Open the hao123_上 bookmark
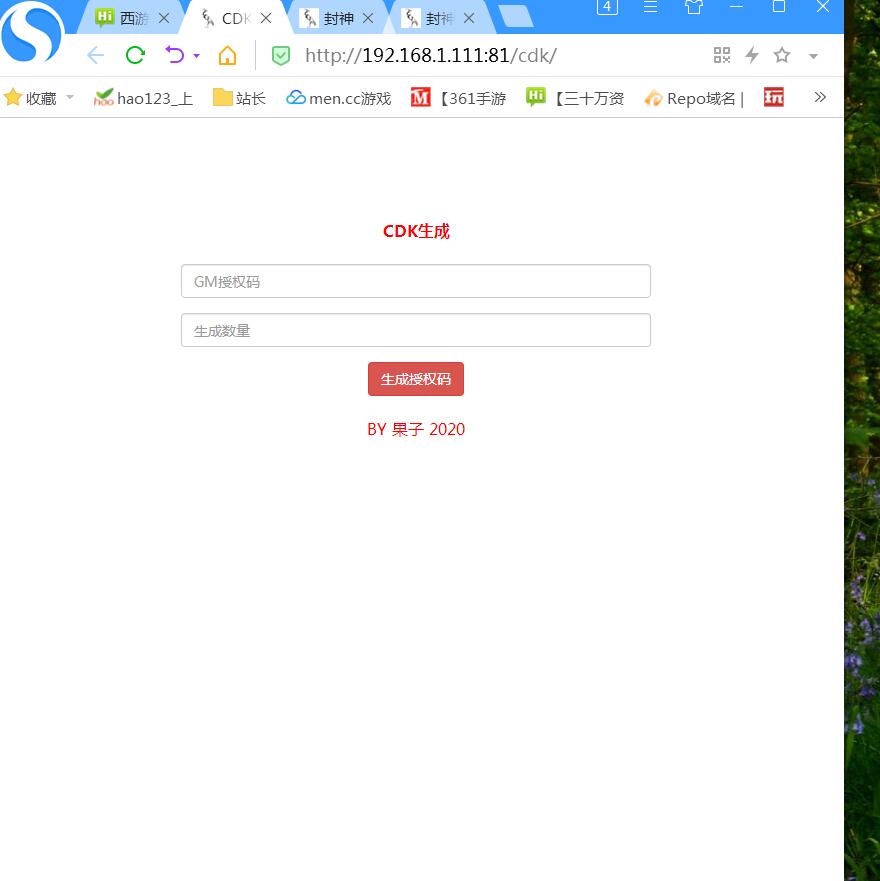The height and width of the screenshot is (881, 880). point(143,98)
